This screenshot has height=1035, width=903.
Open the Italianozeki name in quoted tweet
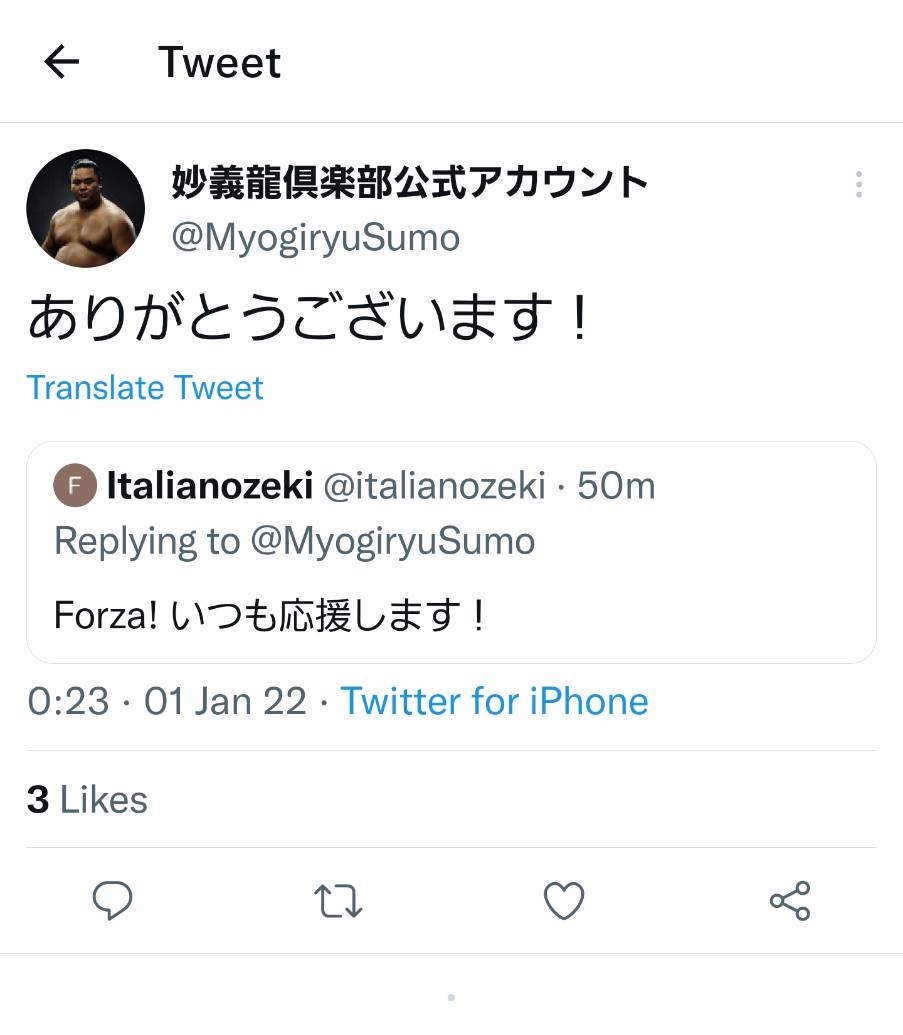pyautogui.click(x=209, y=487)
